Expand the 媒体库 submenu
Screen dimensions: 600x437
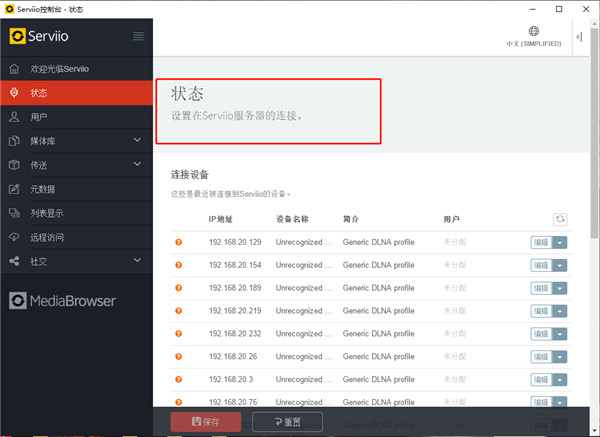click(138, 141)
